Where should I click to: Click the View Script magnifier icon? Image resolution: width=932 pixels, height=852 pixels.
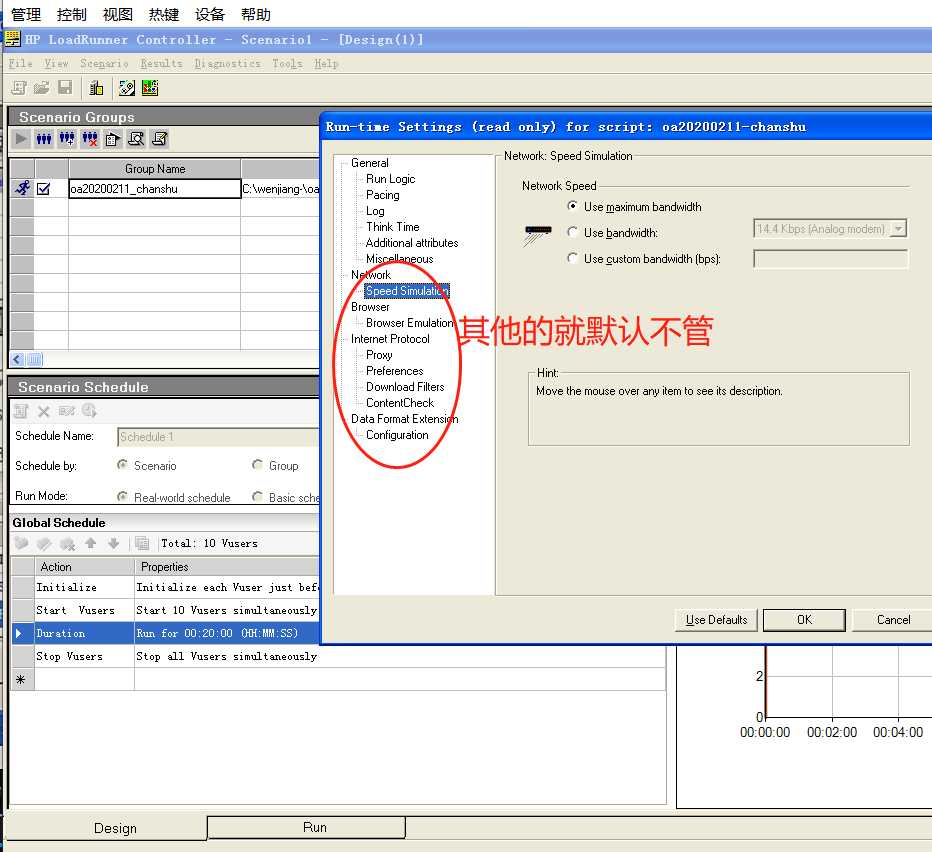(x=136, y=139)
